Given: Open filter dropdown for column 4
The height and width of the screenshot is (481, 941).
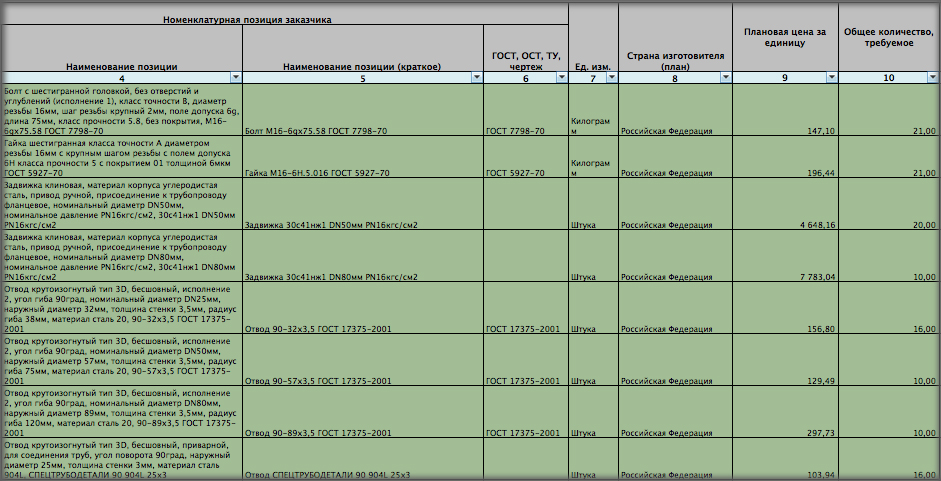Looking at the screenshot, I should [x=235, y=77].
